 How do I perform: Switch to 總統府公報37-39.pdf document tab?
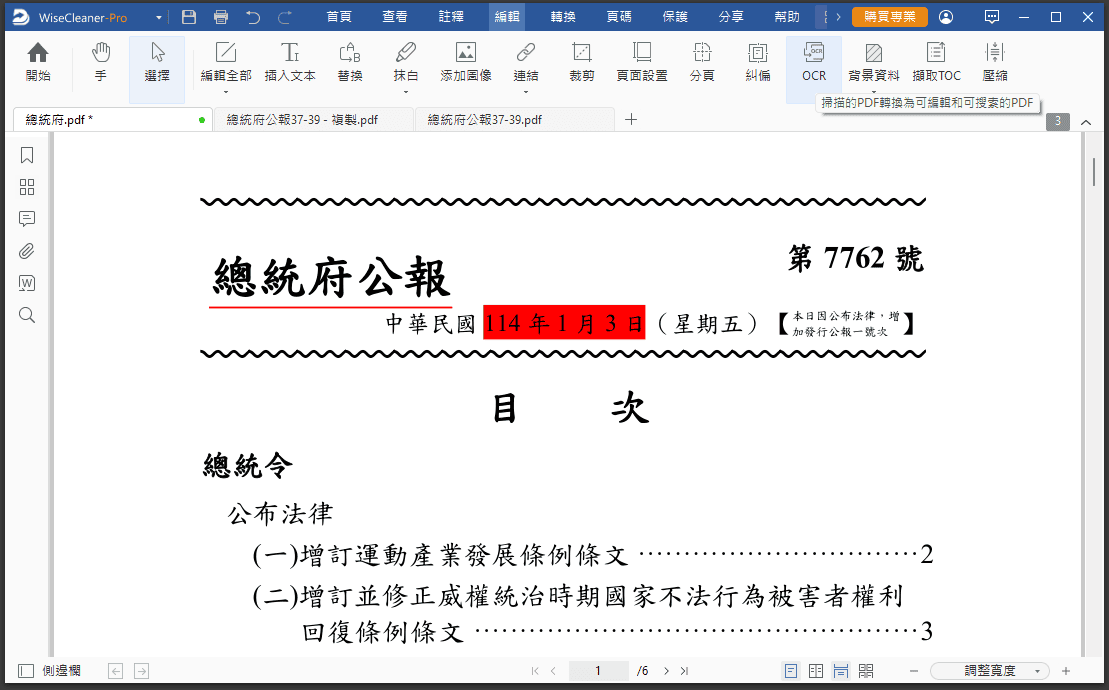[x=485, y=120]
